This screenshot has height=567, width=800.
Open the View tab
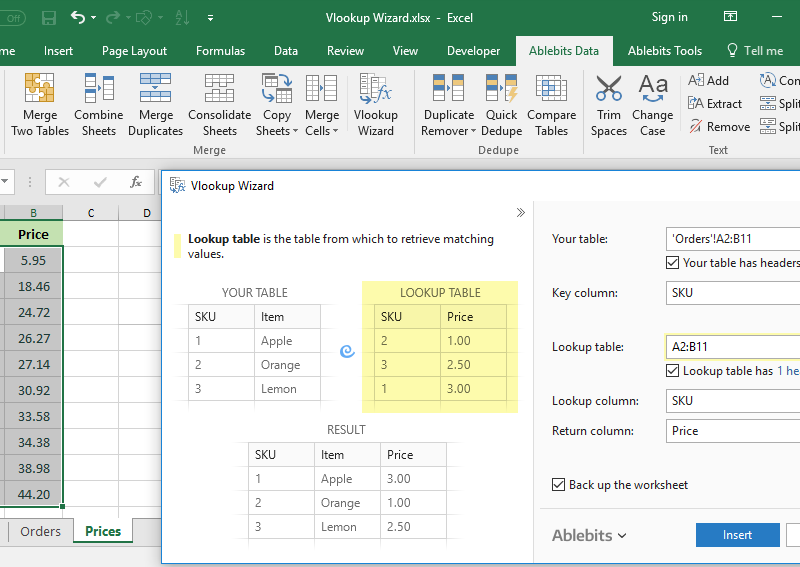coord(405,51)
